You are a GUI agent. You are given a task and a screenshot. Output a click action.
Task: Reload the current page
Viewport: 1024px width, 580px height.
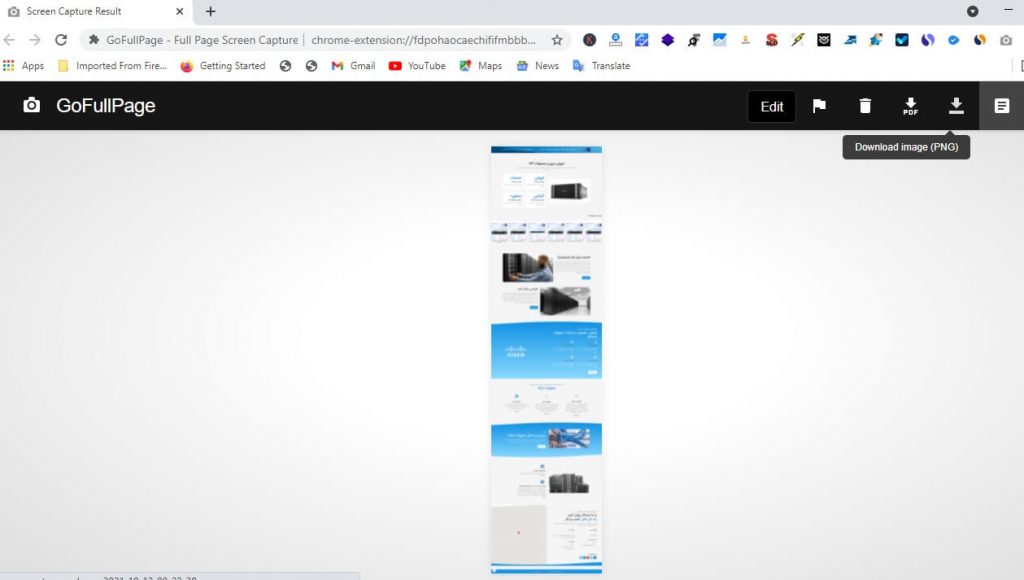click(x=61, y=40)
